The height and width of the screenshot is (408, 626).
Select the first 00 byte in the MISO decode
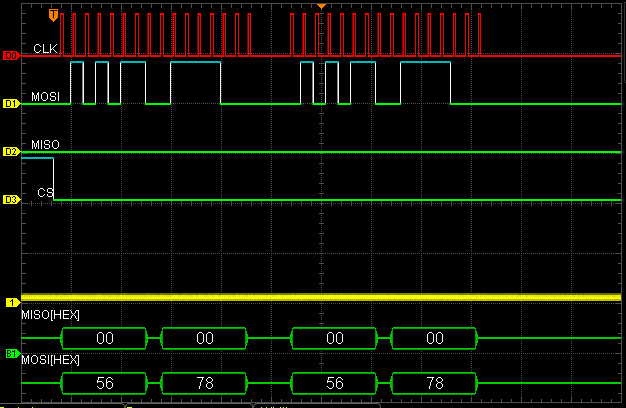pyautogui.click(x=104, y=338)
